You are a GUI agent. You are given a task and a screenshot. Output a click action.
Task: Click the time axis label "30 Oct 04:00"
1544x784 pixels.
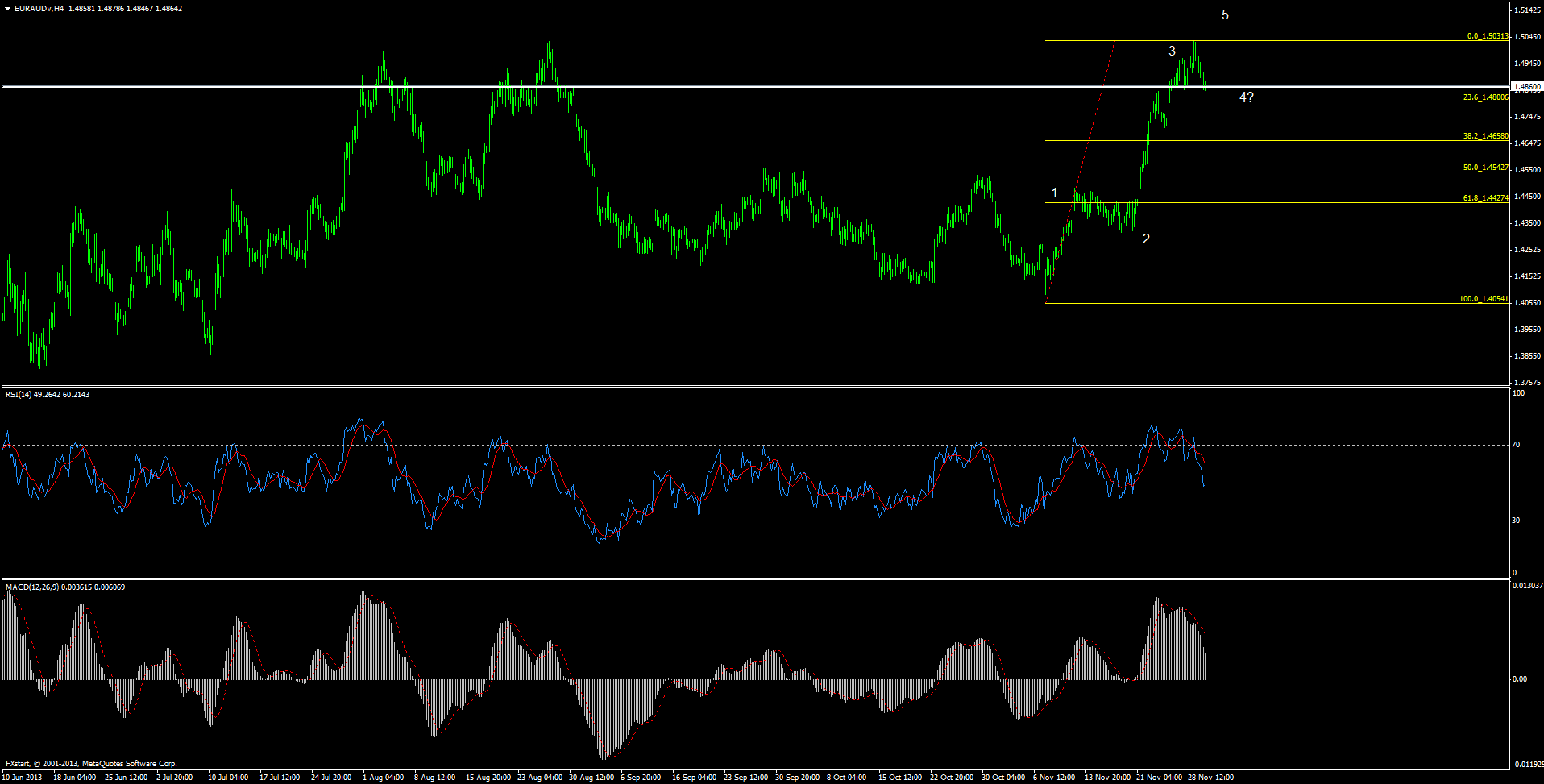(1003, 778)
